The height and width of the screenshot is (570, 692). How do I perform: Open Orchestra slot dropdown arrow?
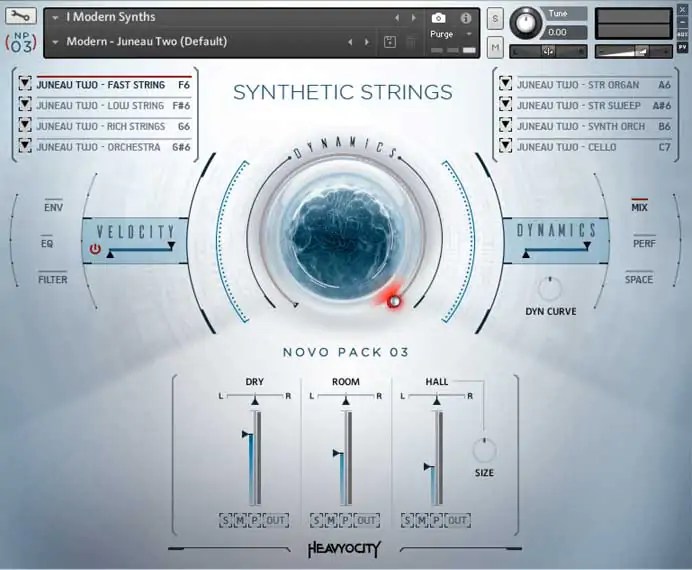pyautogui.click(x=25, y=146)
